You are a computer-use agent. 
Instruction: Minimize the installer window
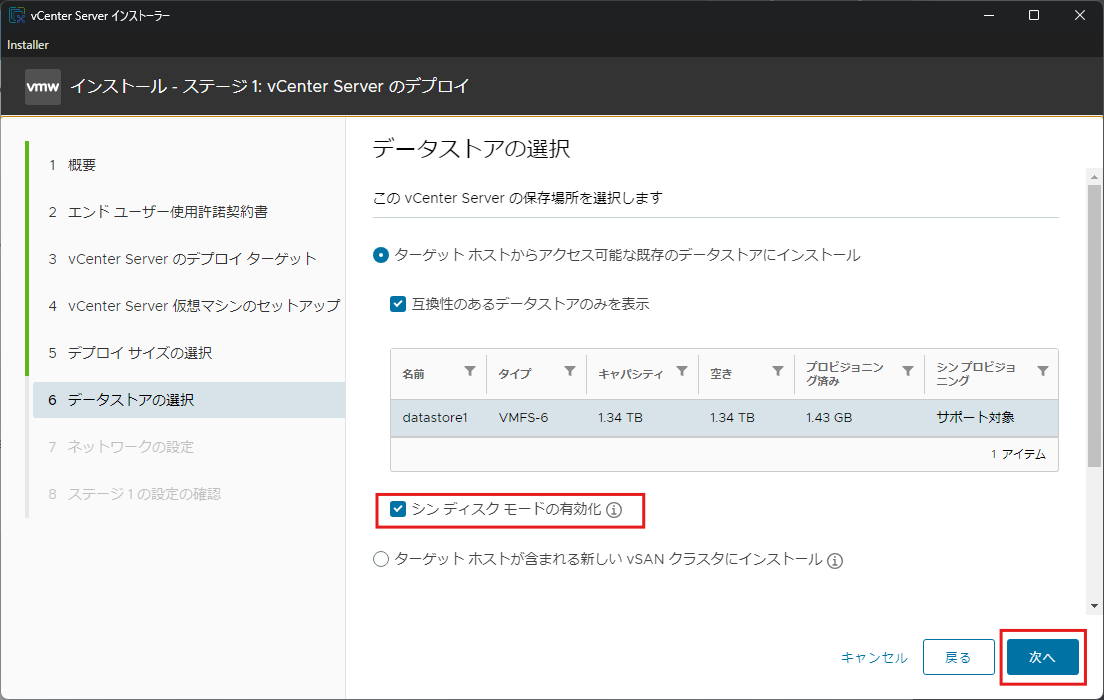tap(989, 15)
